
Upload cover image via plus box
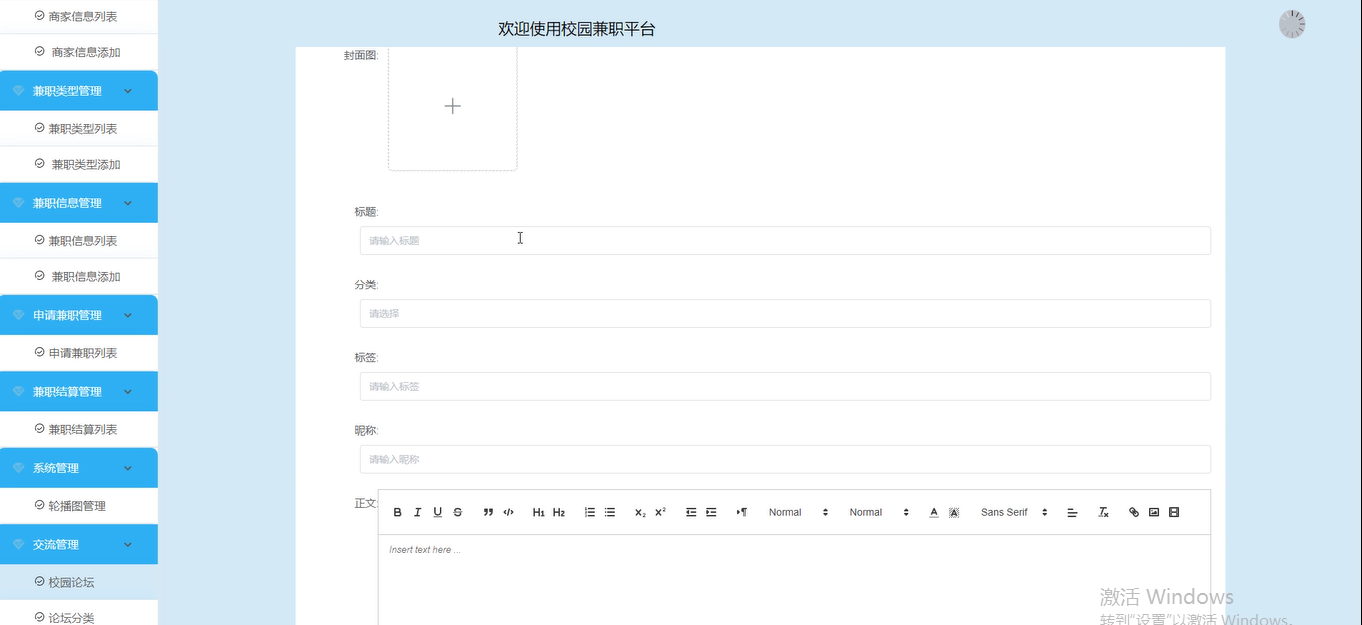coord(453,106)
